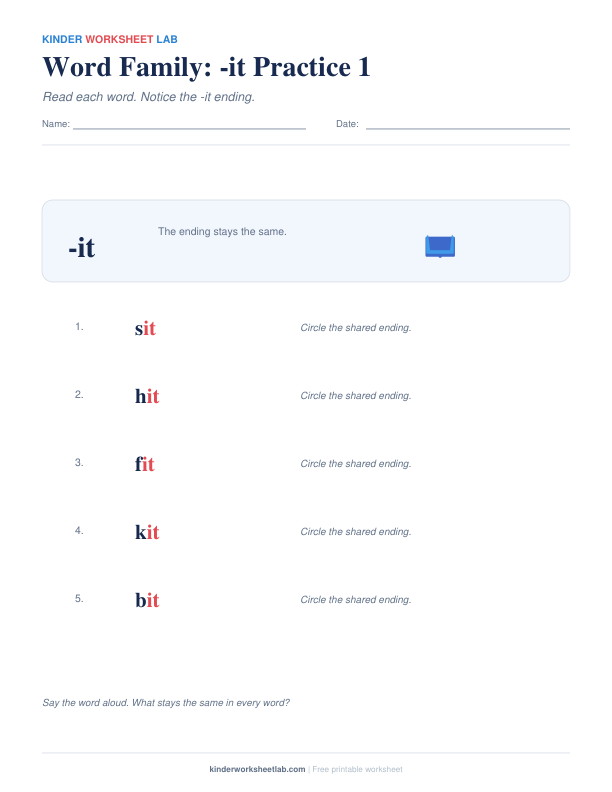Screen dimensions: 612x792
Task: Click instruction text beside word sit
Action: click(x=356, y=328)
